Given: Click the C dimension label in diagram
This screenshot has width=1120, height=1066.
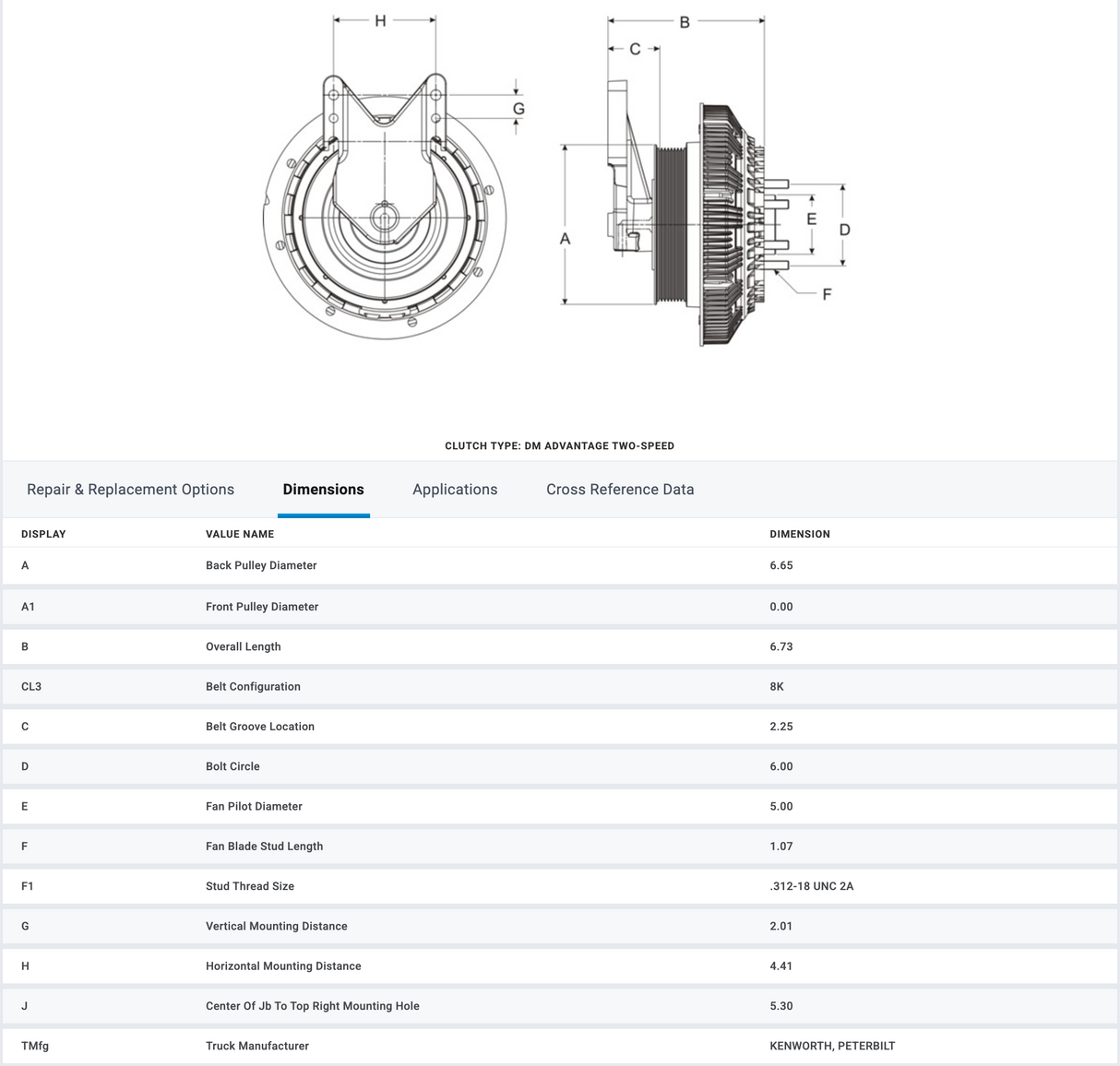Looking at the screenshot, I should [x=635, y=50].
